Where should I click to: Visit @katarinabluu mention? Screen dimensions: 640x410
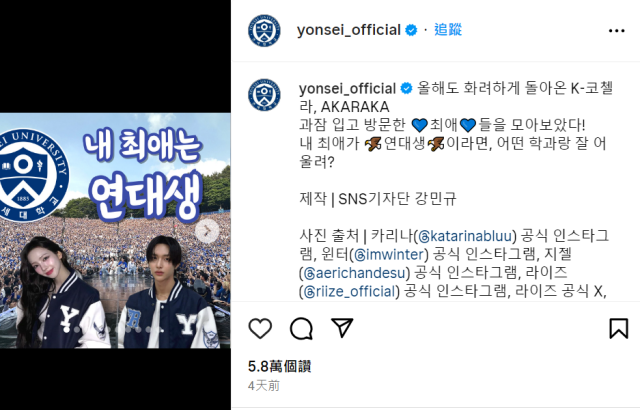(466, 236)
